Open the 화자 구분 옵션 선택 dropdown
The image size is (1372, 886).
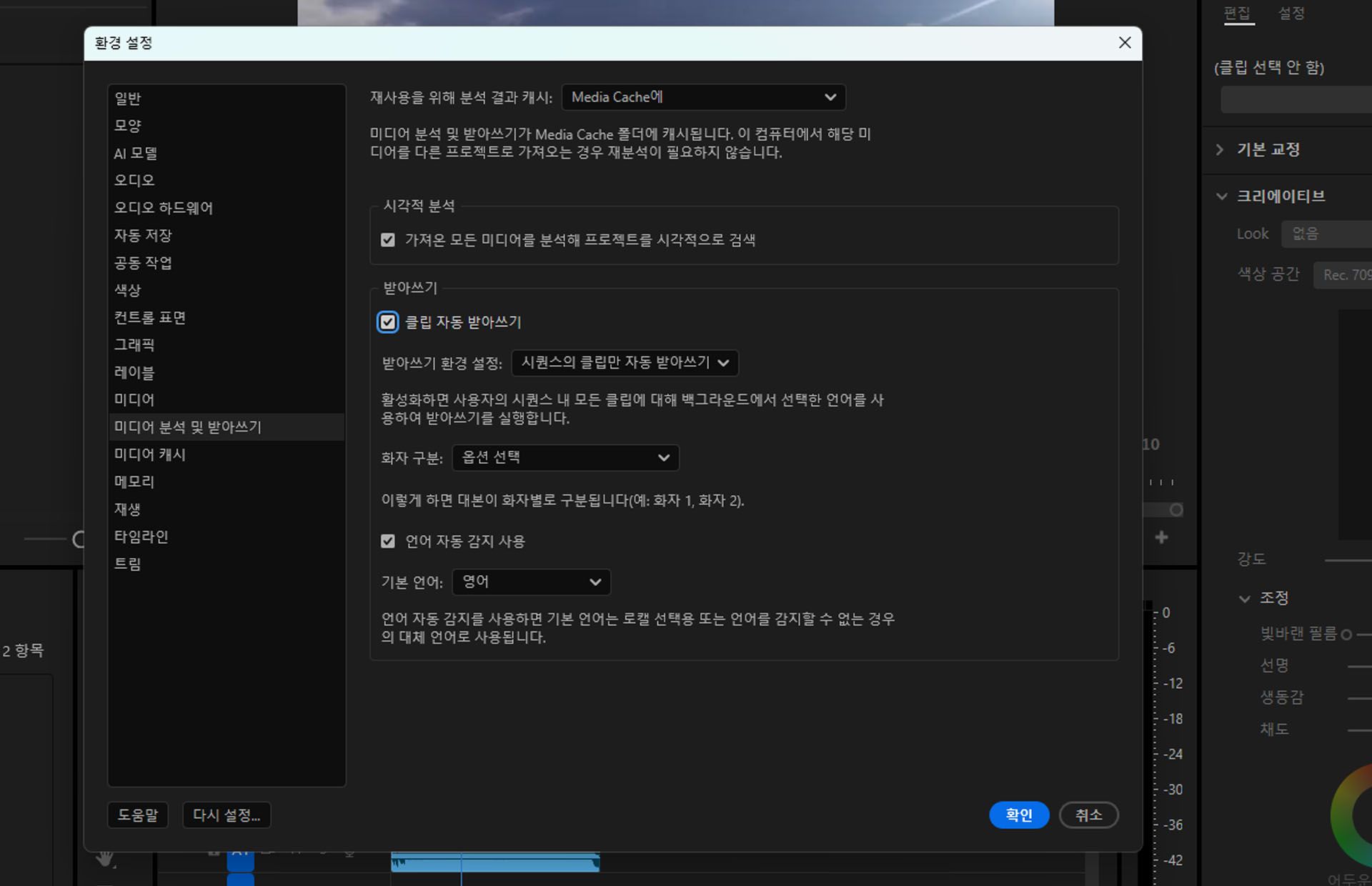coord(565,458)
